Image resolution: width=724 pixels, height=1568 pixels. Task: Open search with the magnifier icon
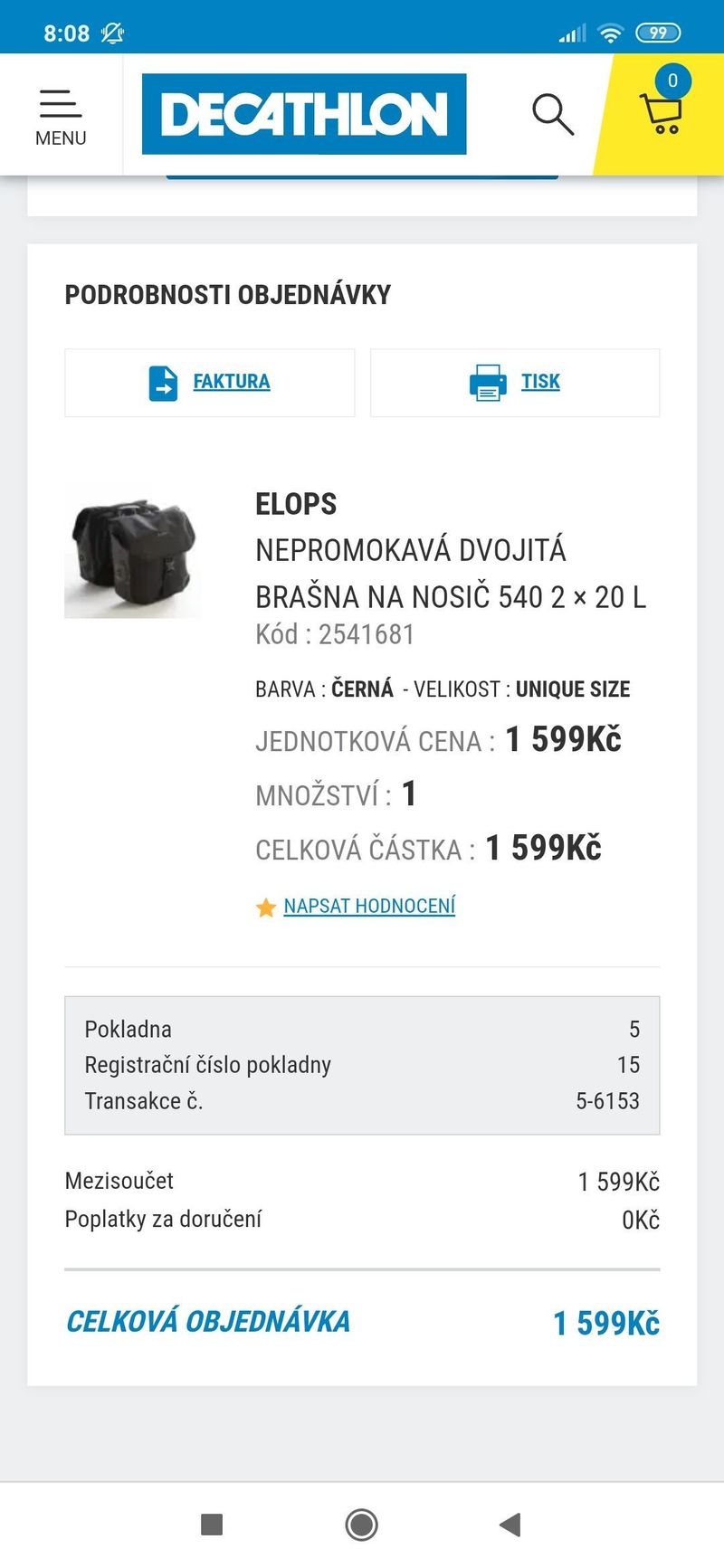552,114
